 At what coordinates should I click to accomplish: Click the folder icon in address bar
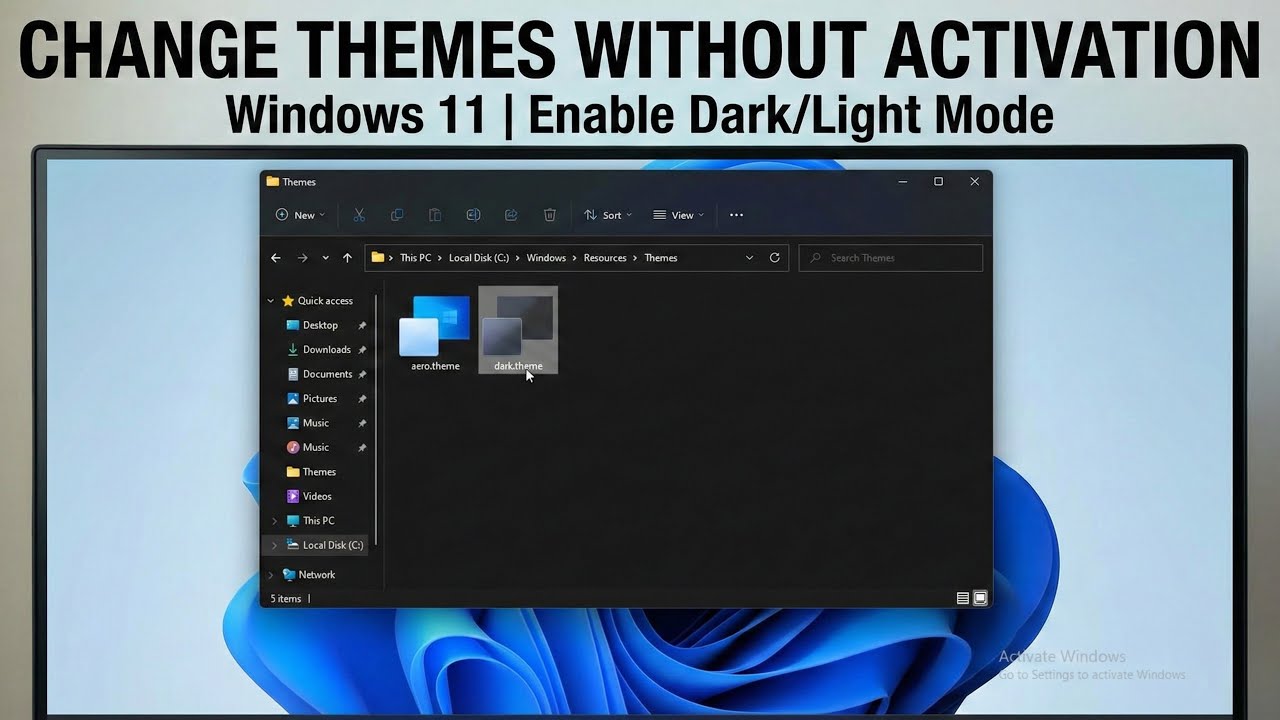(x=378, y=258)
